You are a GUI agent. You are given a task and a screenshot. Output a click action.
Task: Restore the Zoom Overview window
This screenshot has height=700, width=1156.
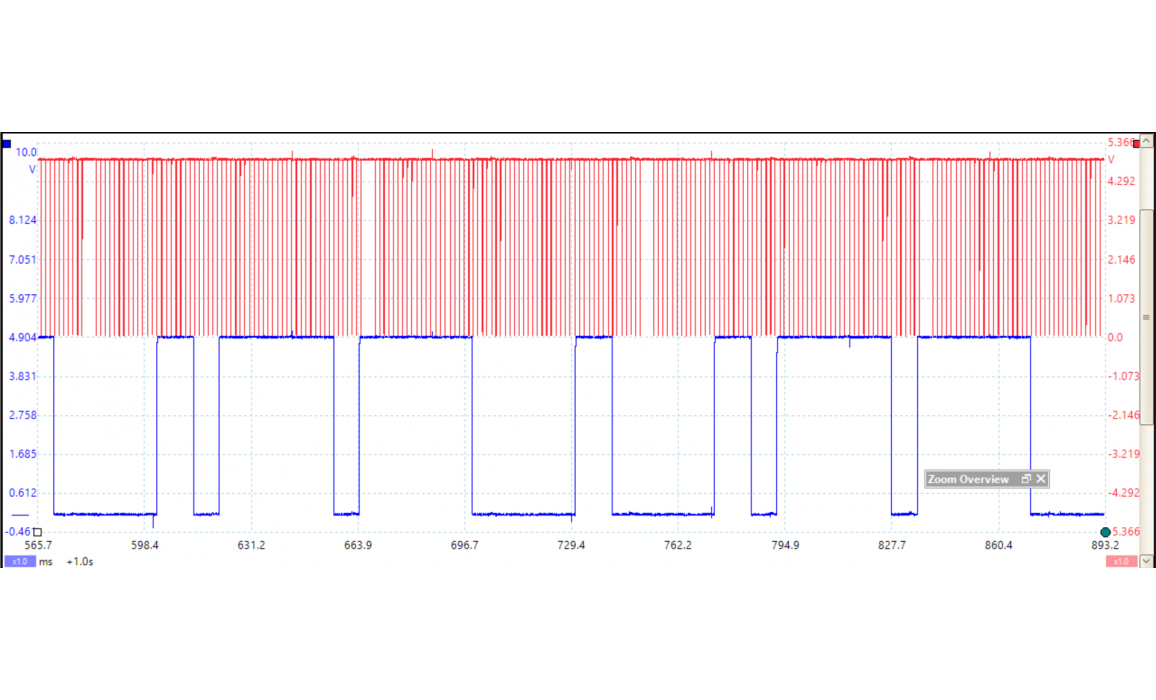[x=1026, y=480]
